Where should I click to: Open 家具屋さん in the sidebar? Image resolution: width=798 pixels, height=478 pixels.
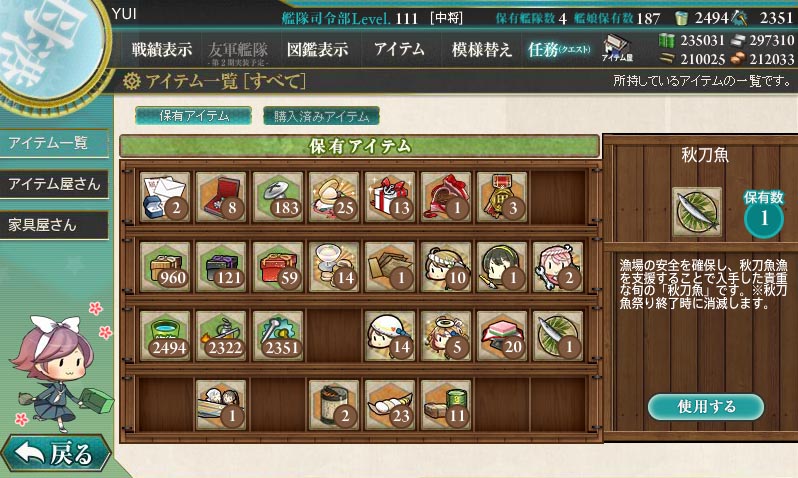pos(54,225)
